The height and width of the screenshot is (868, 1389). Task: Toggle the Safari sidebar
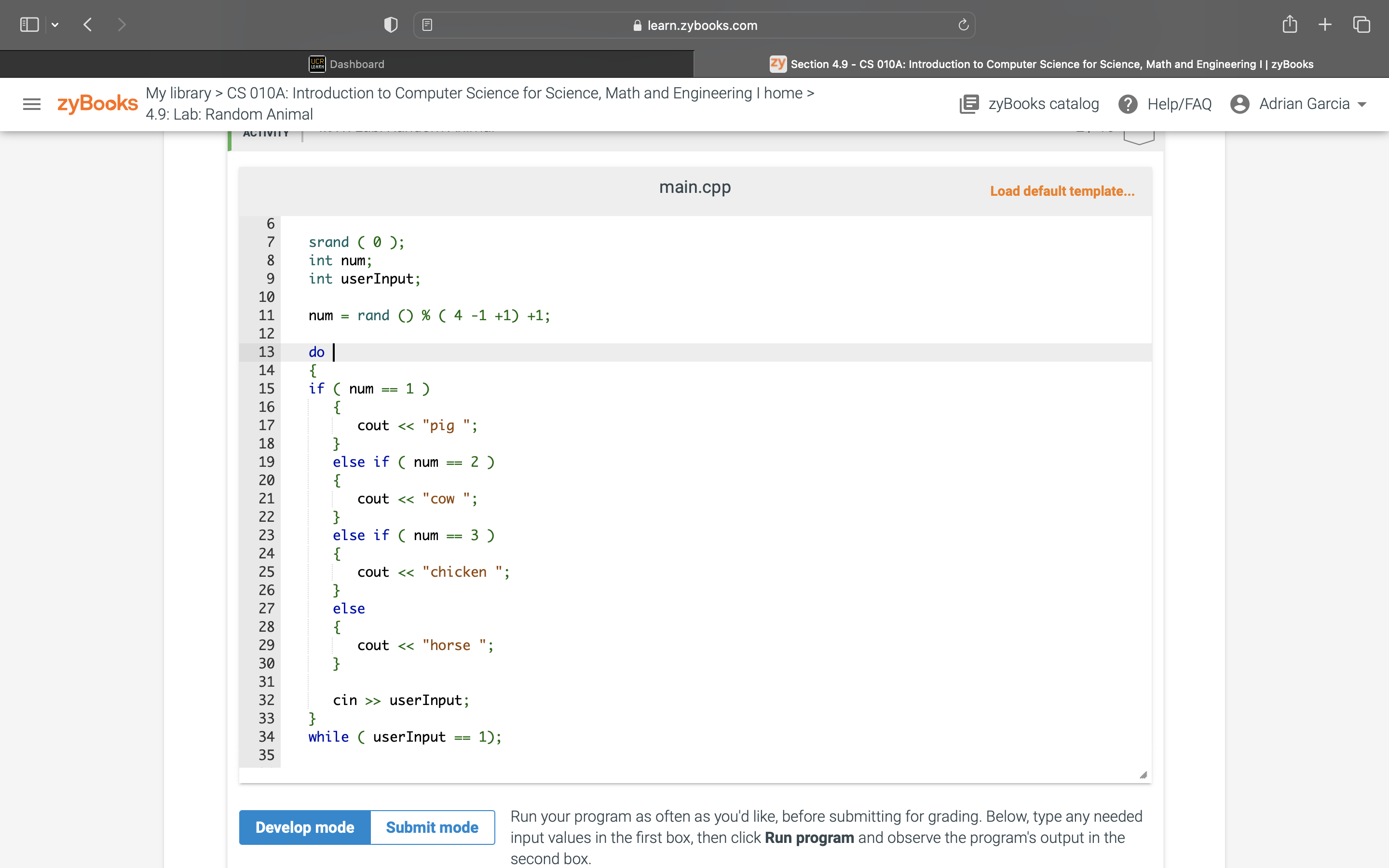click(29, 24)
